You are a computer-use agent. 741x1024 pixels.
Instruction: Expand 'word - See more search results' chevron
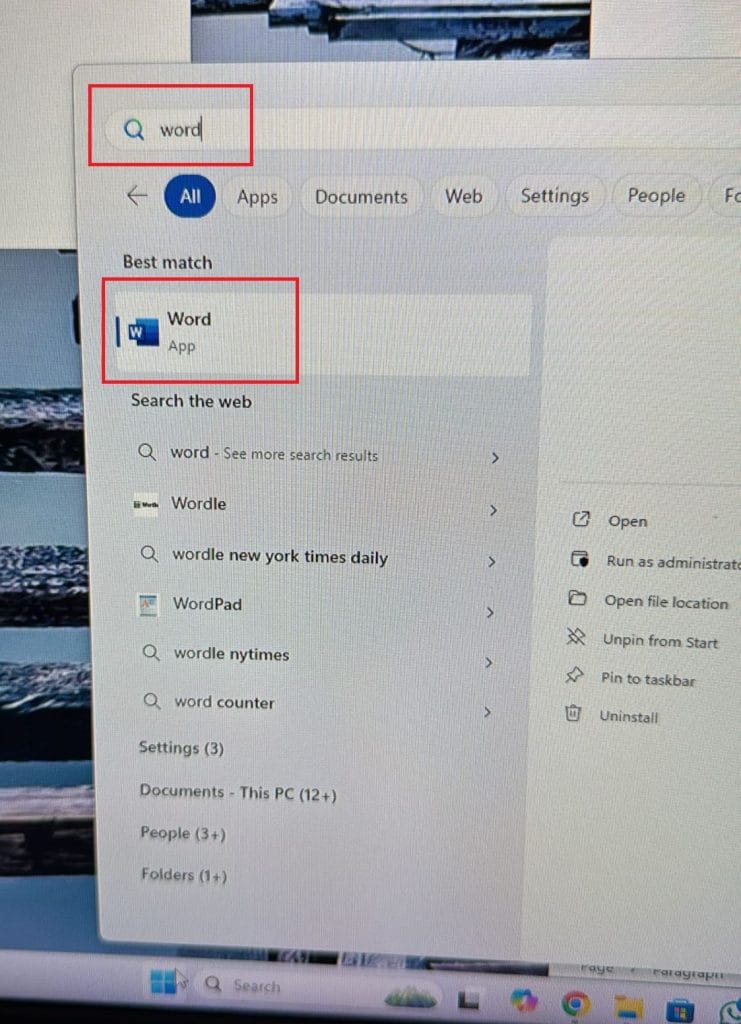[494, 458]
